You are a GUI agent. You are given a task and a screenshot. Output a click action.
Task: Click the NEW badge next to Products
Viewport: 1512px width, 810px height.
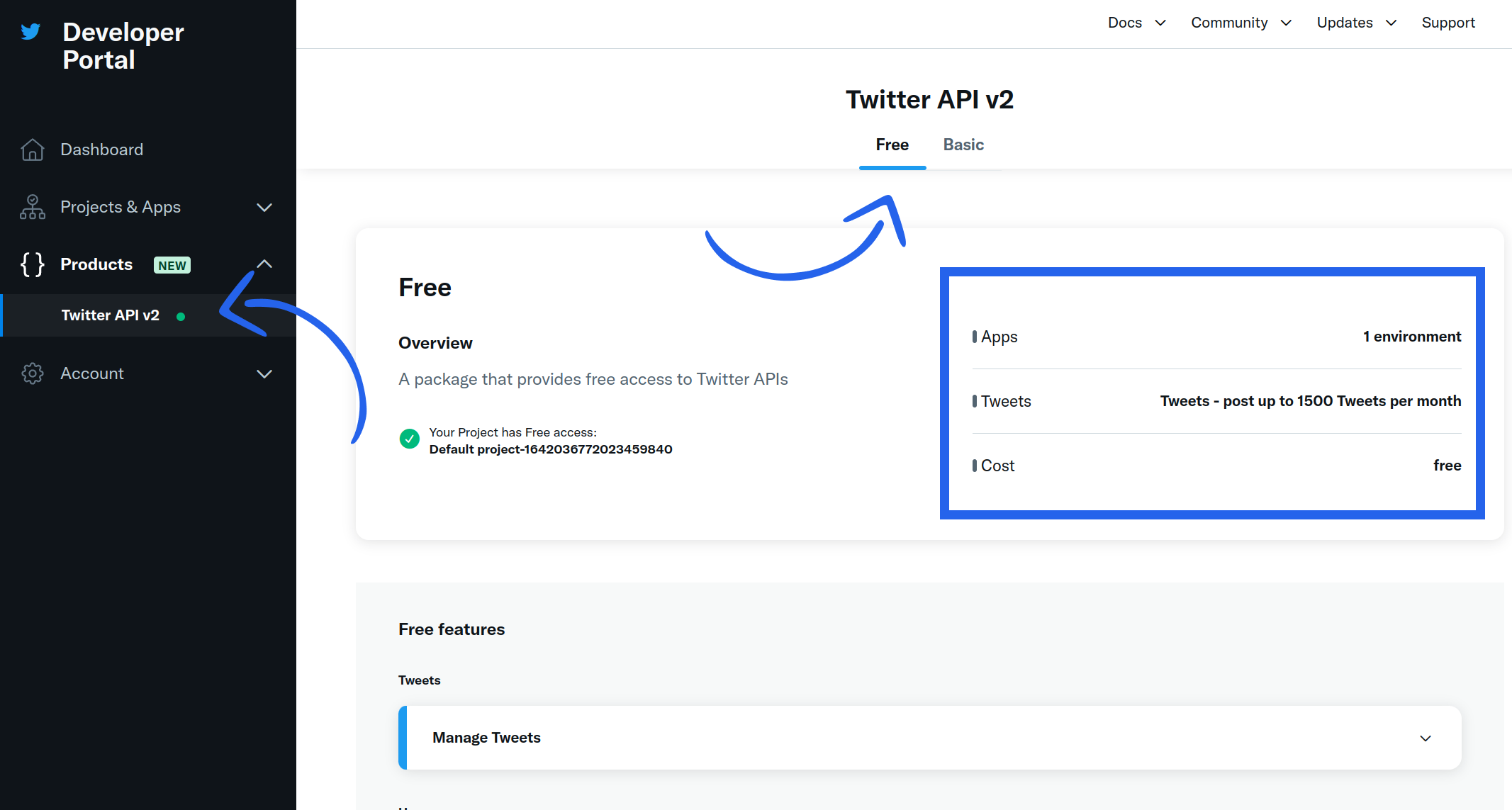172,265
